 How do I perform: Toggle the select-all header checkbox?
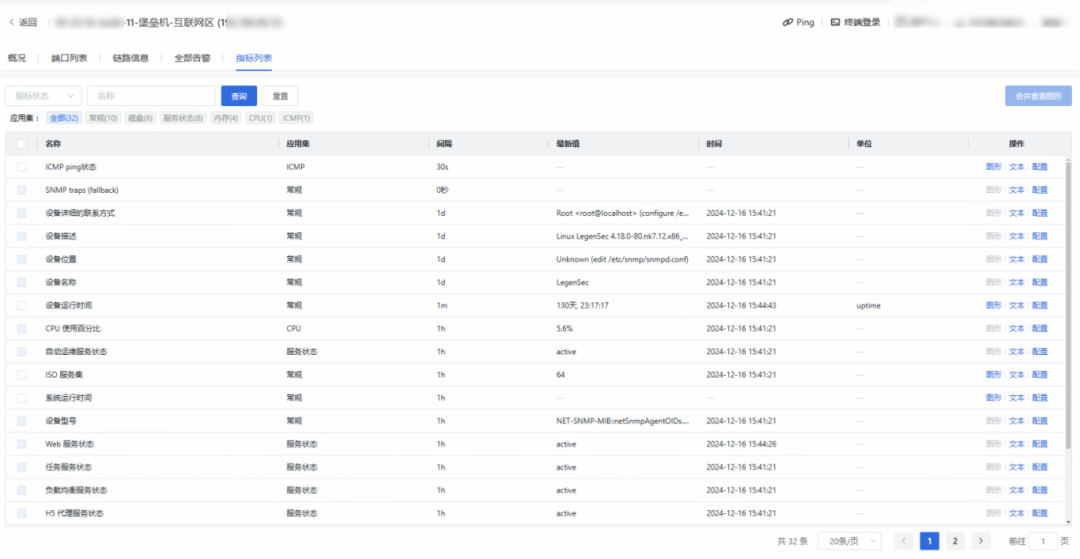click(x=22, y=144)
